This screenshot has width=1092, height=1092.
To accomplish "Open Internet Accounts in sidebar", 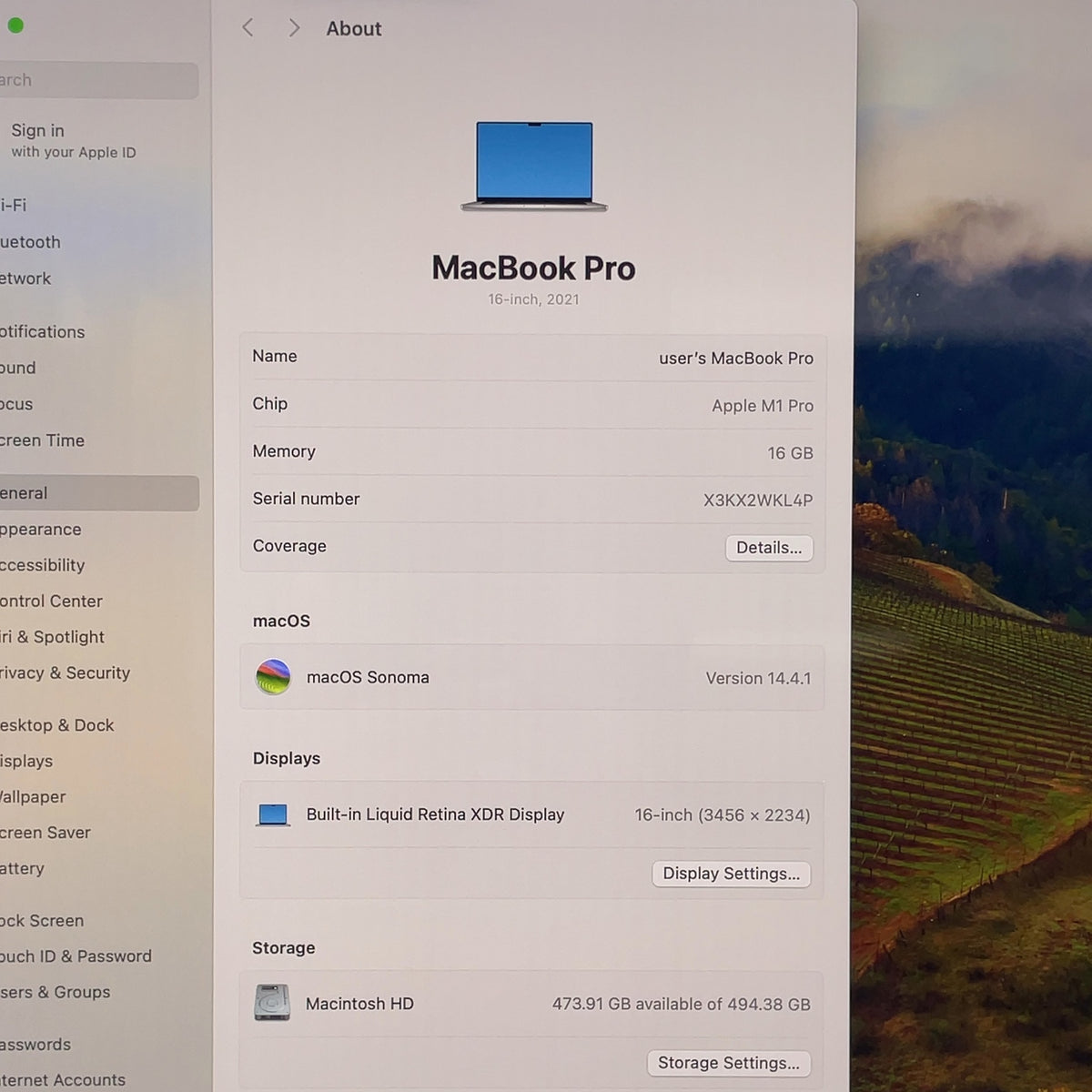I will [x=98, y=1080].
